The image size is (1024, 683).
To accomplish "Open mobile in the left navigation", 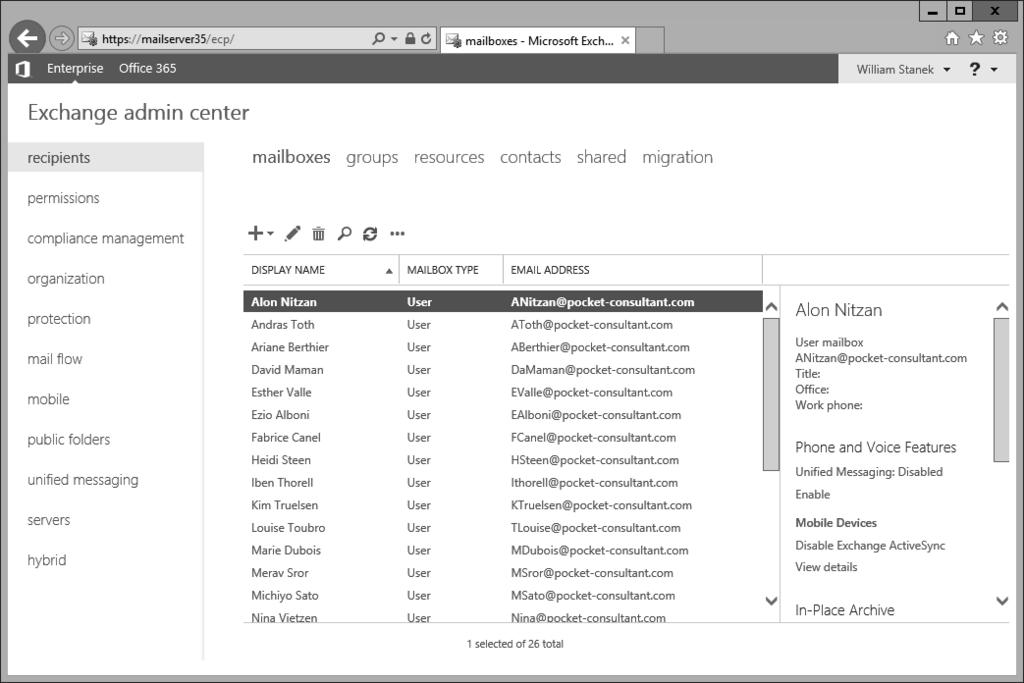I will 48,399.
